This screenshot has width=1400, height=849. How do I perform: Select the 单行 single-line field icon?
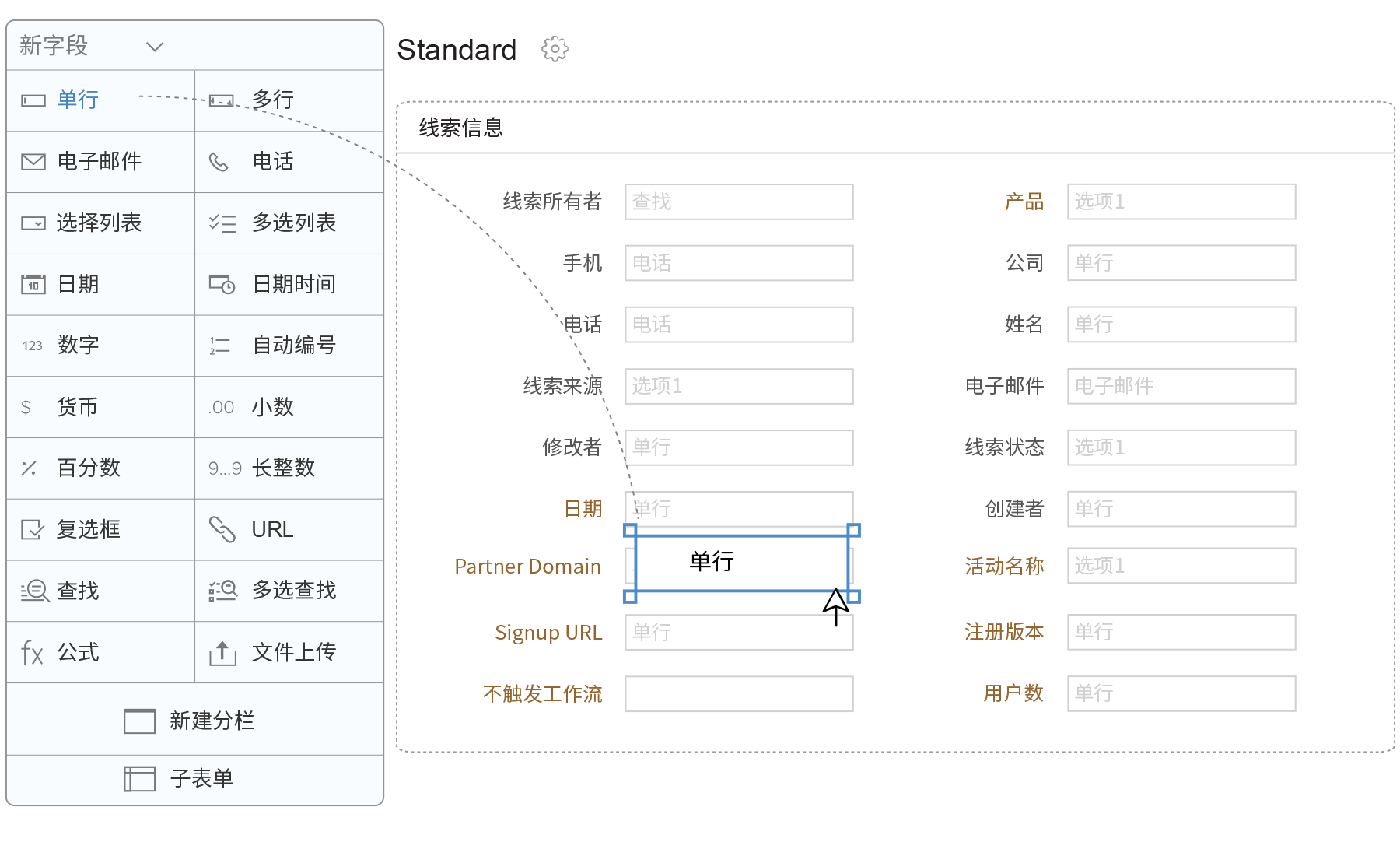click(33, 100)
